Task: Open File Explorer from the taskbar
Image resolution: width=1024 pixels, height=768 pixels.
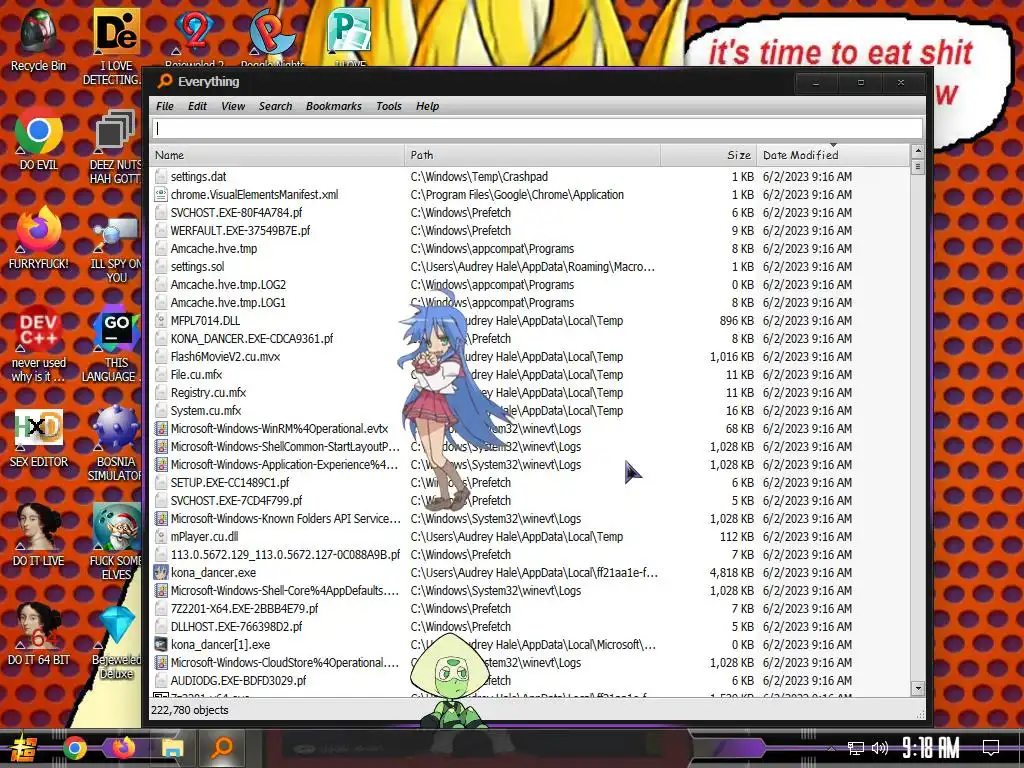Action: pos(172,748)
